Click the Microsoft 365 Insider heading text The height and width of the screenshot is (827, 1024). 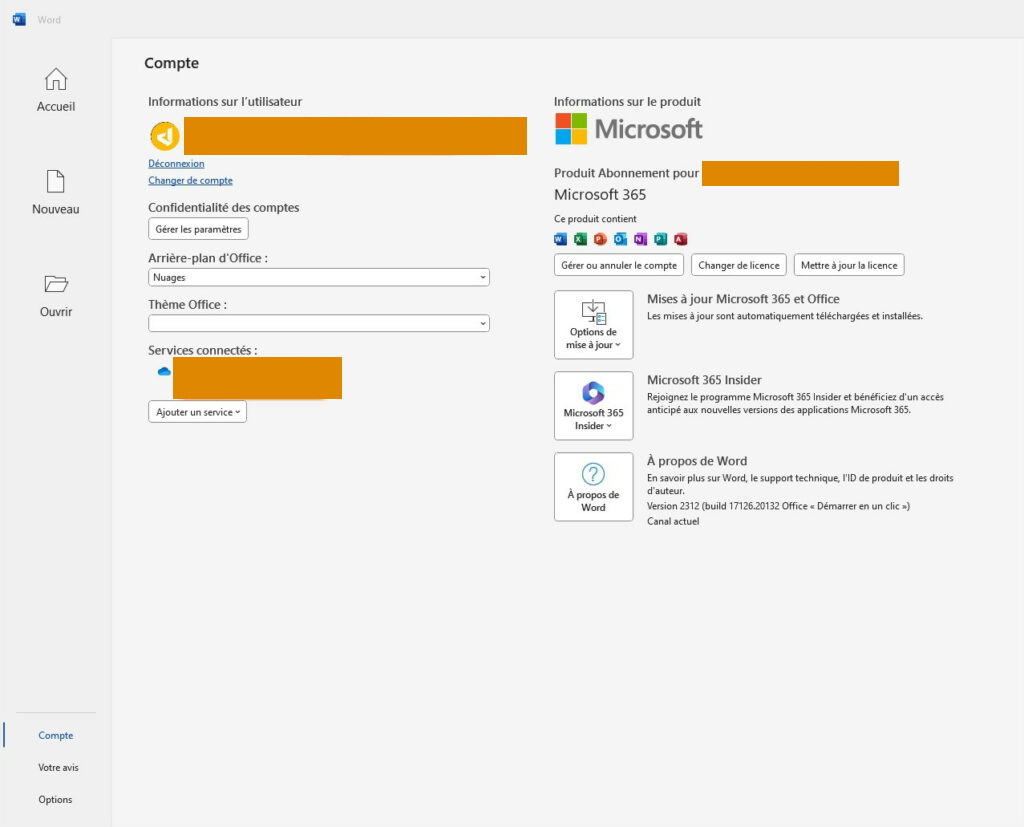(x=704, y=380)
